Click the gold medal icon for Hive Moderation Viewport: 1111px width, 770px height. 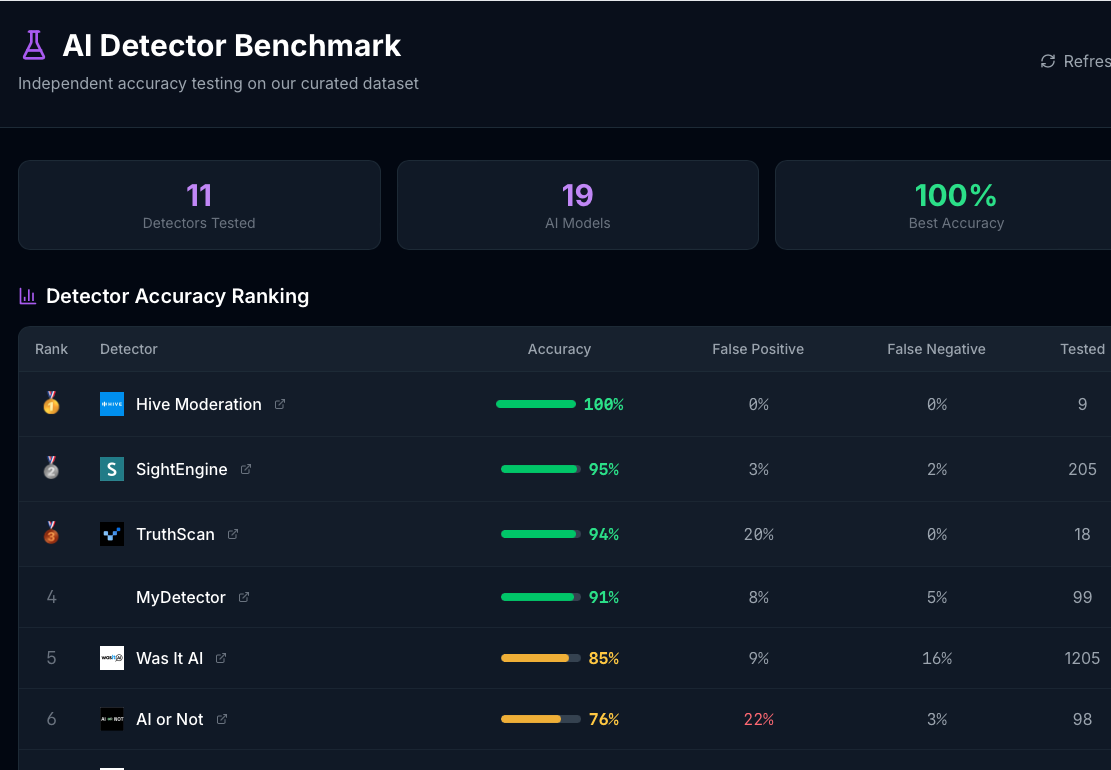click(51, 404)
